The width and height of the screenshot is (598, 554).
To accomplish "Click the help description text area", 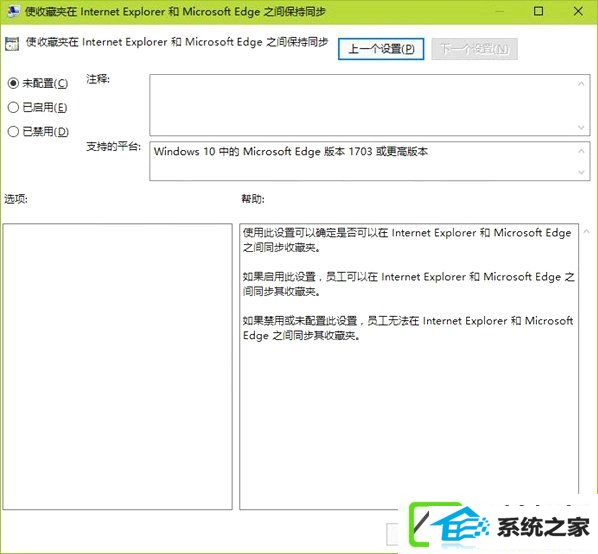I will pyautogui.click(x=409, y=366).
